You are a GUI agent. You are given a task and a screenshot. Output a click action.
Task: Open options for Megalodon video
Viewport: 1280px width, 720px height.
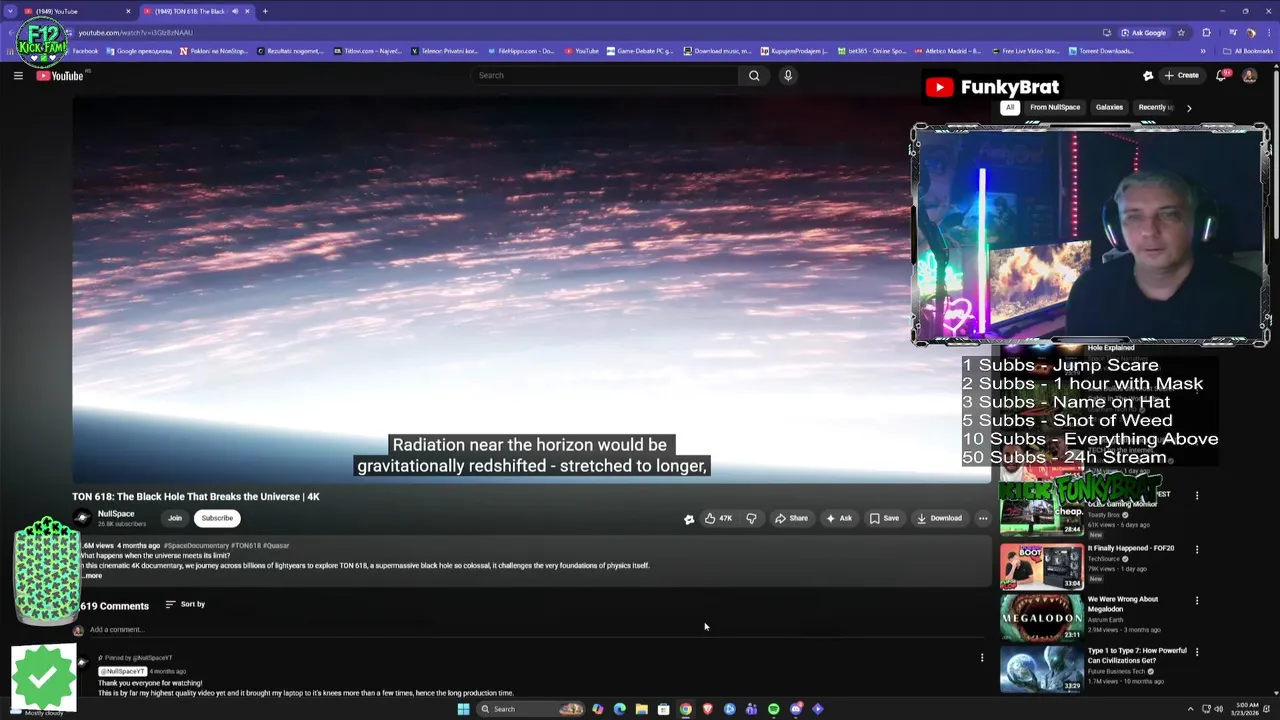(1197, 601)
